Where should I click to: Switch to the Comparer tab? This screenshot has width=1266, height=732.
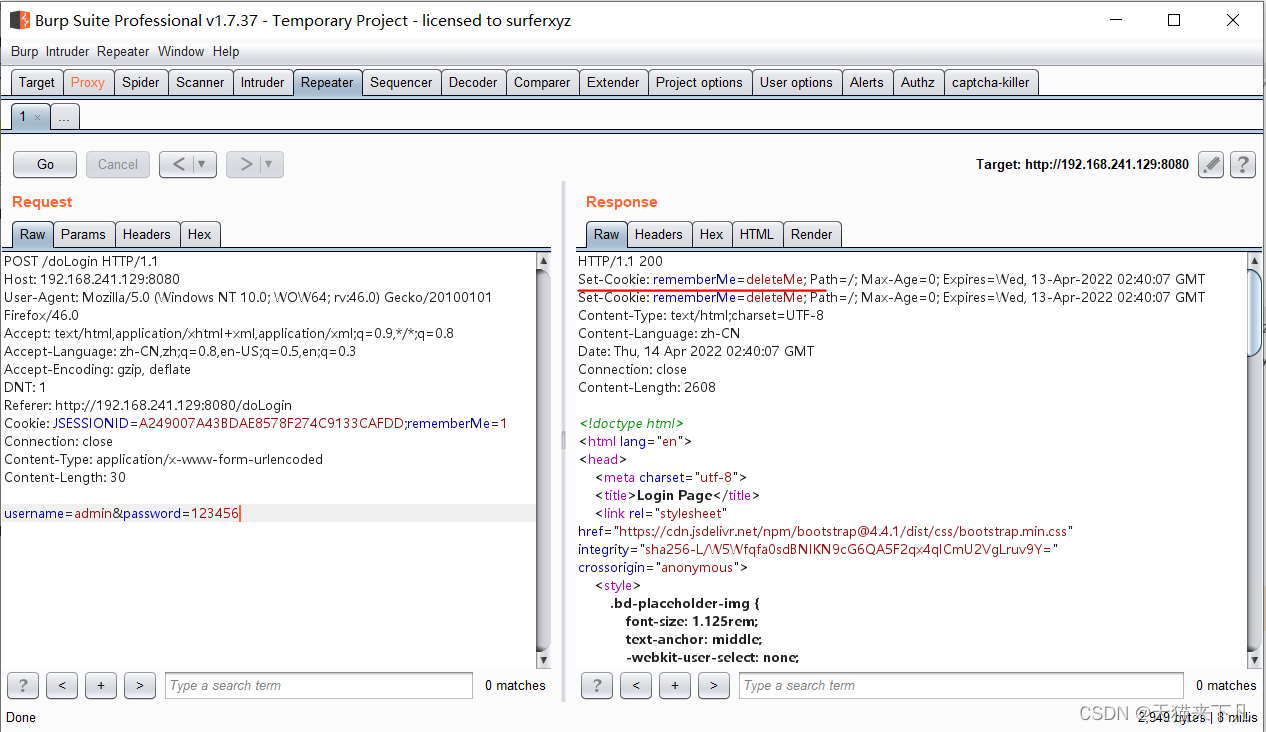542,82
